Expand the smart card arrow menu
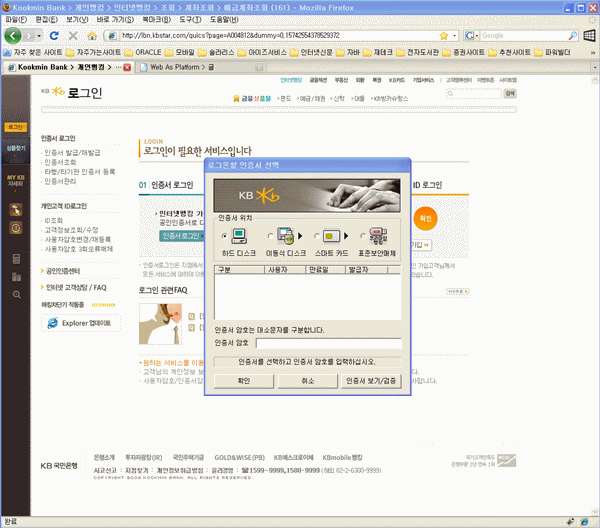The image size is (600, 528). click(x=346, y=236)
